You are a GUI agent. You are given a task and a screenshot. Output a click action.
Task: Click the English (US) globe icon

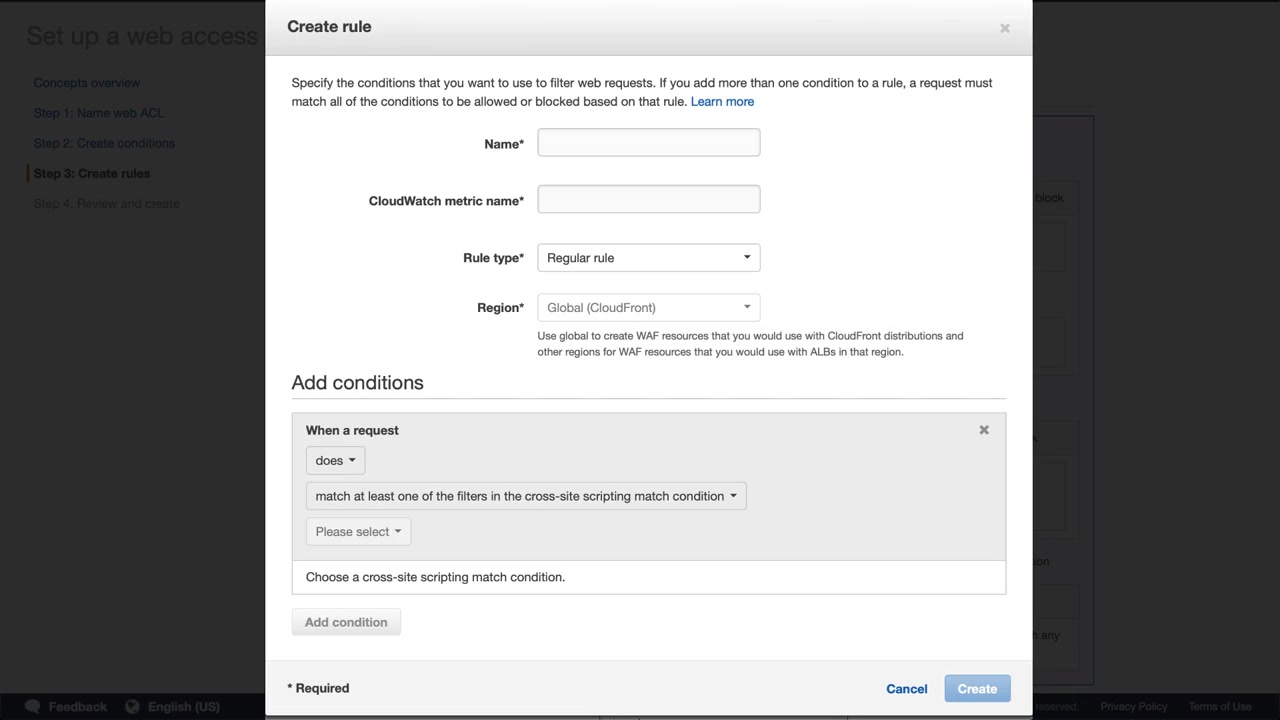click(132, 706)
